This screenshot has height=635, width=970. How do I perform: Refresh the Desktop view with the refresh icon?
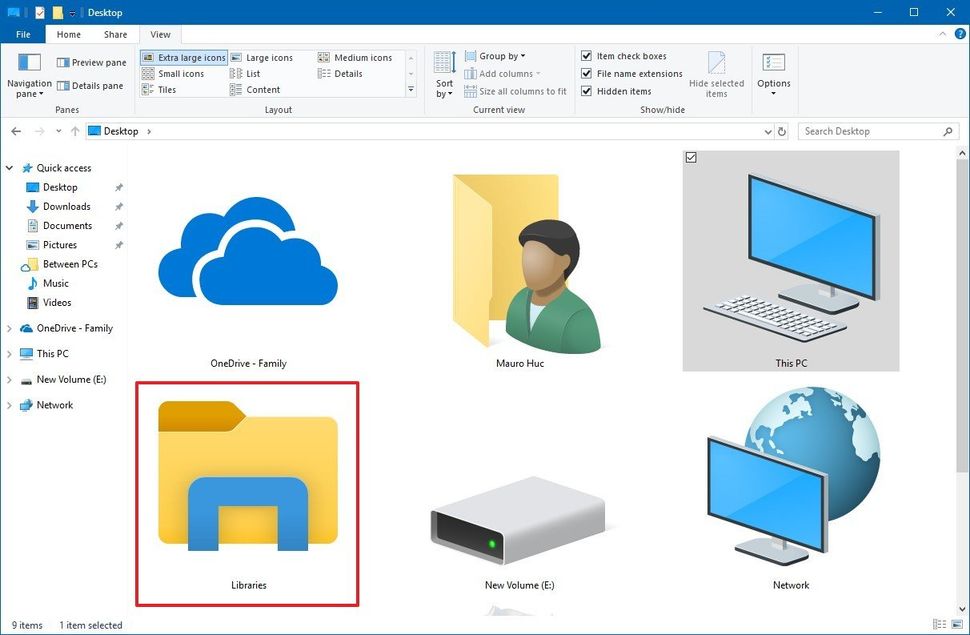[x=782, y=131]
